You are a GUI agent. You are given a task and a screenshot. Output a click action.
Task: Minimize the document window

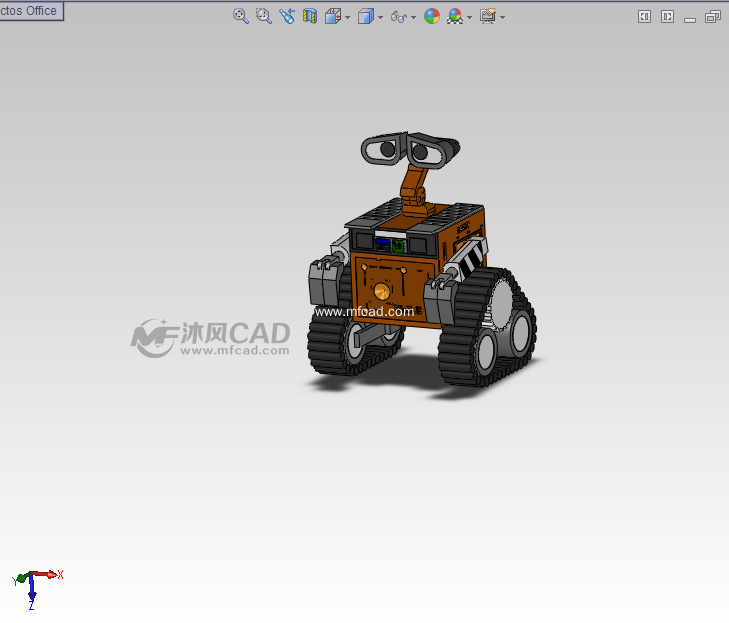click(x=690, y=19)
